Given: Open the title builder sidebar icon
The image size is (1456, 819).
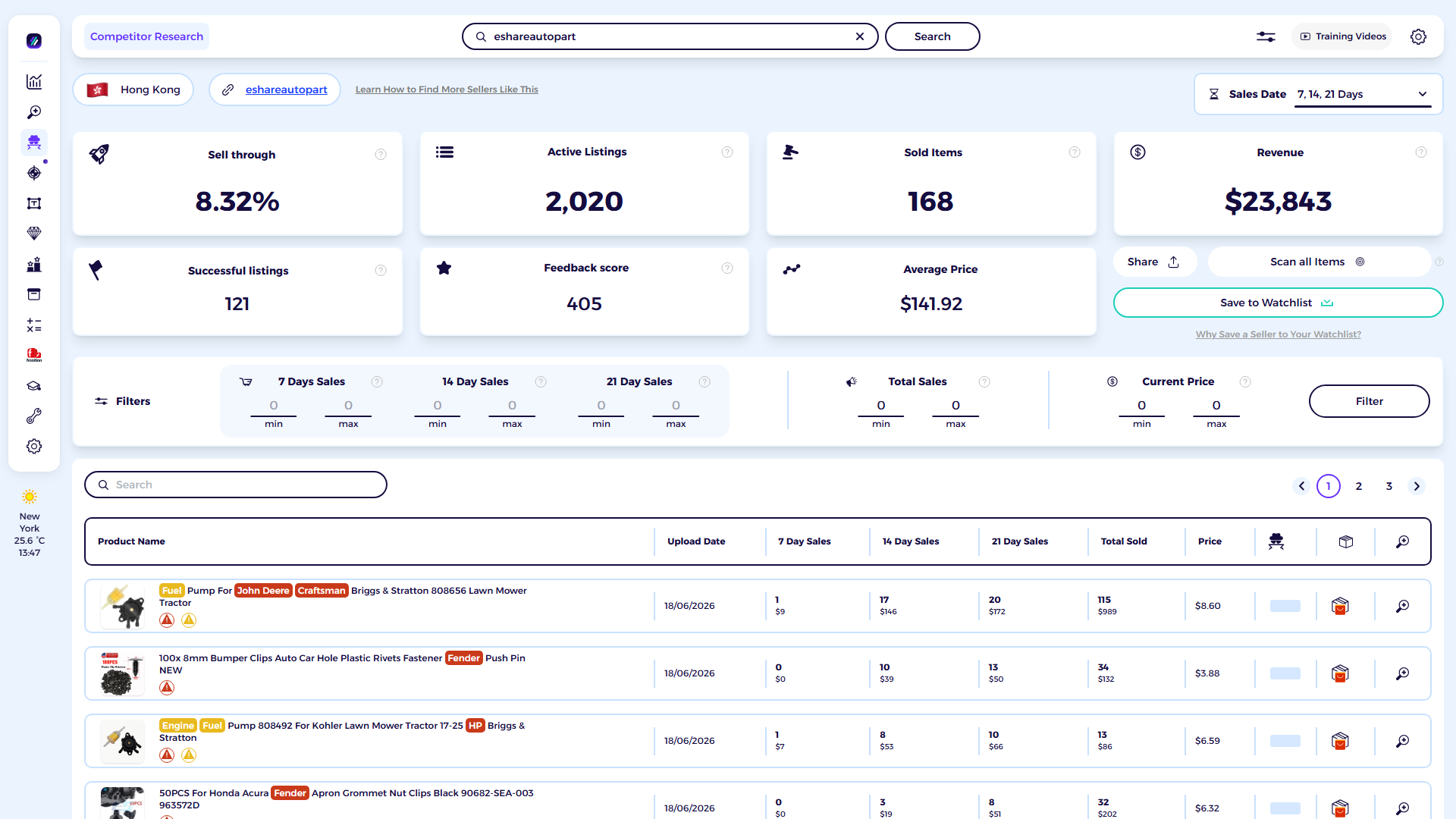Looking at the screenshot, I should 34,203.
